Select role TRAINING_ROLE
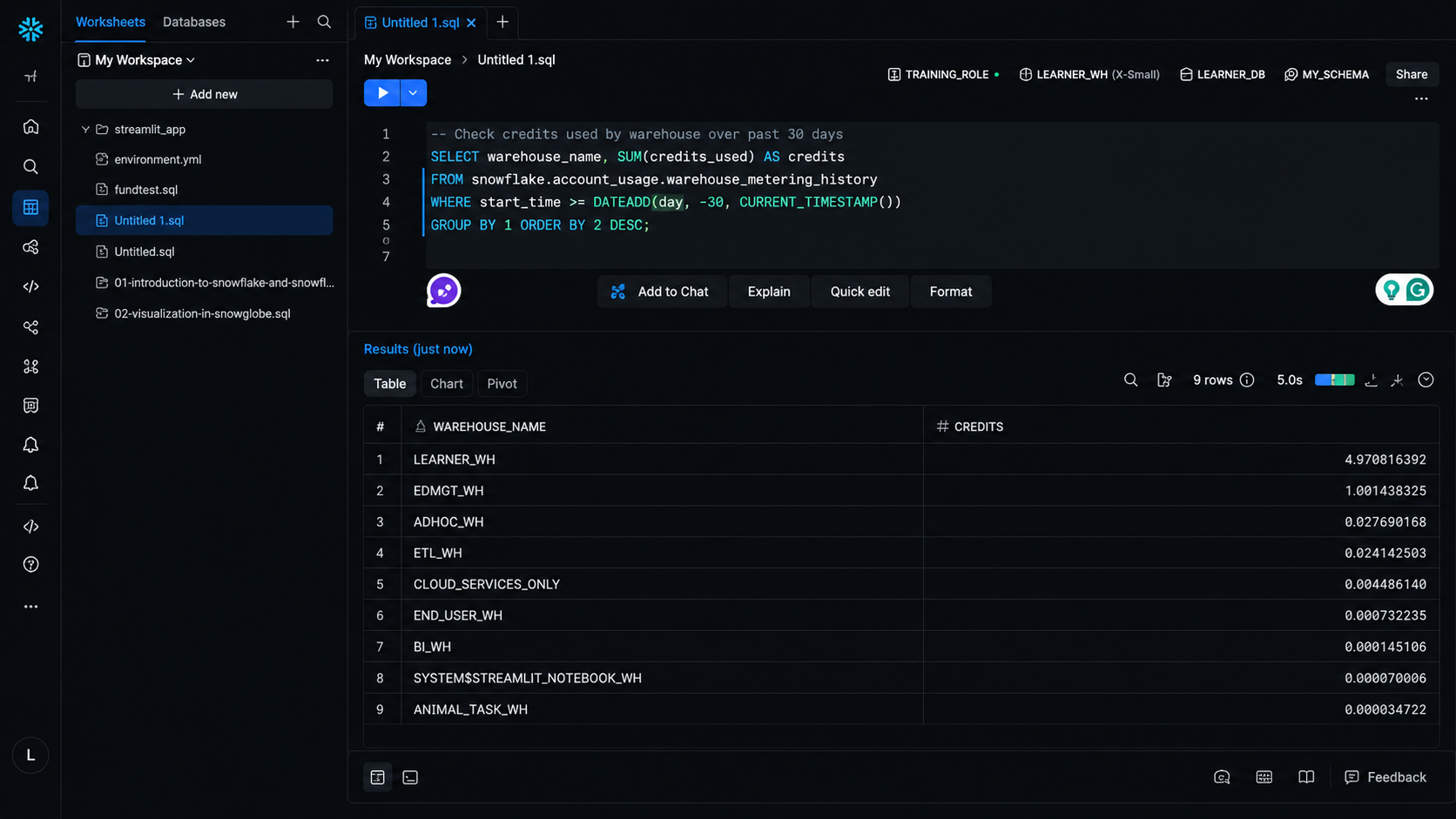 943,75
